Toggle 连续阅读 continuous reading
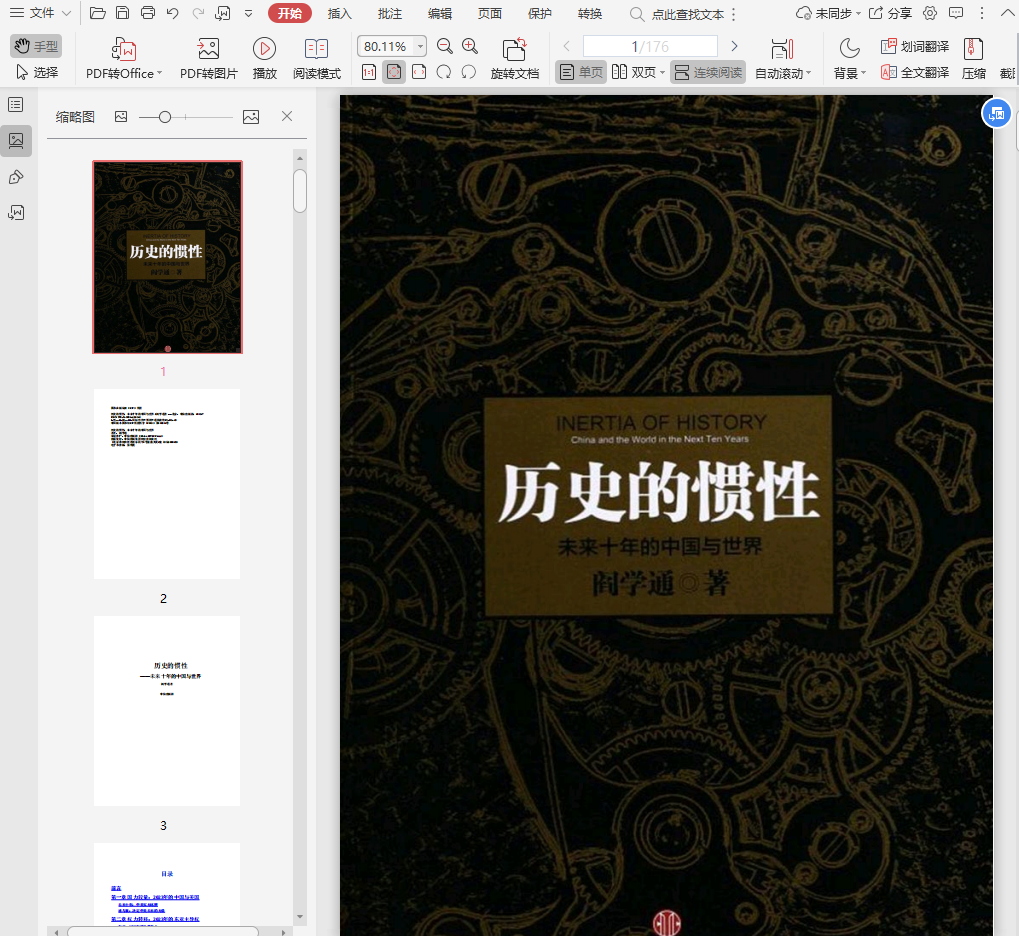Screen dimensions: 1019x936 point(708,72)
